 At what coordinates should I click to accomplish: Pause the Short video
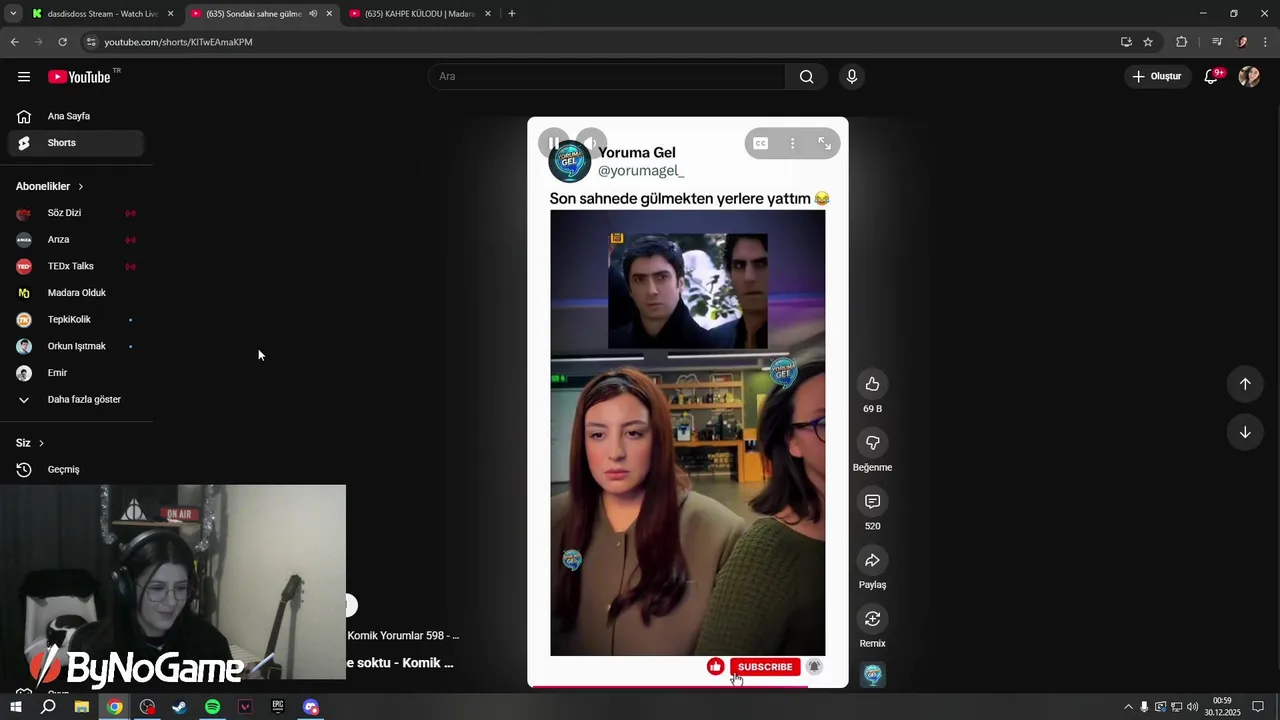click(x=553, y=143)
